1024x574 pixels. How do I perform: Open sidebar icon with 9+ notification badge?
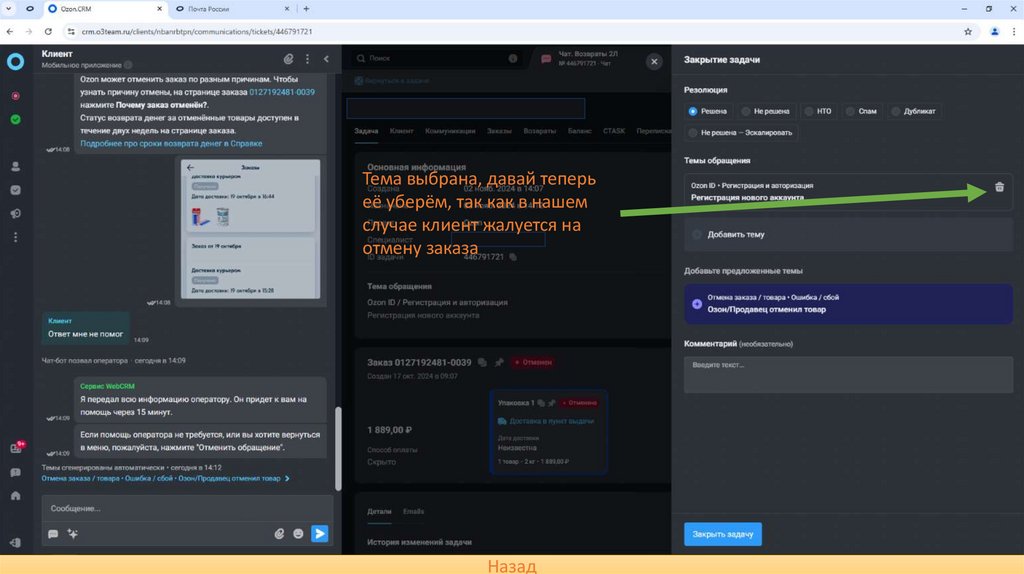(x=16, y=447)
